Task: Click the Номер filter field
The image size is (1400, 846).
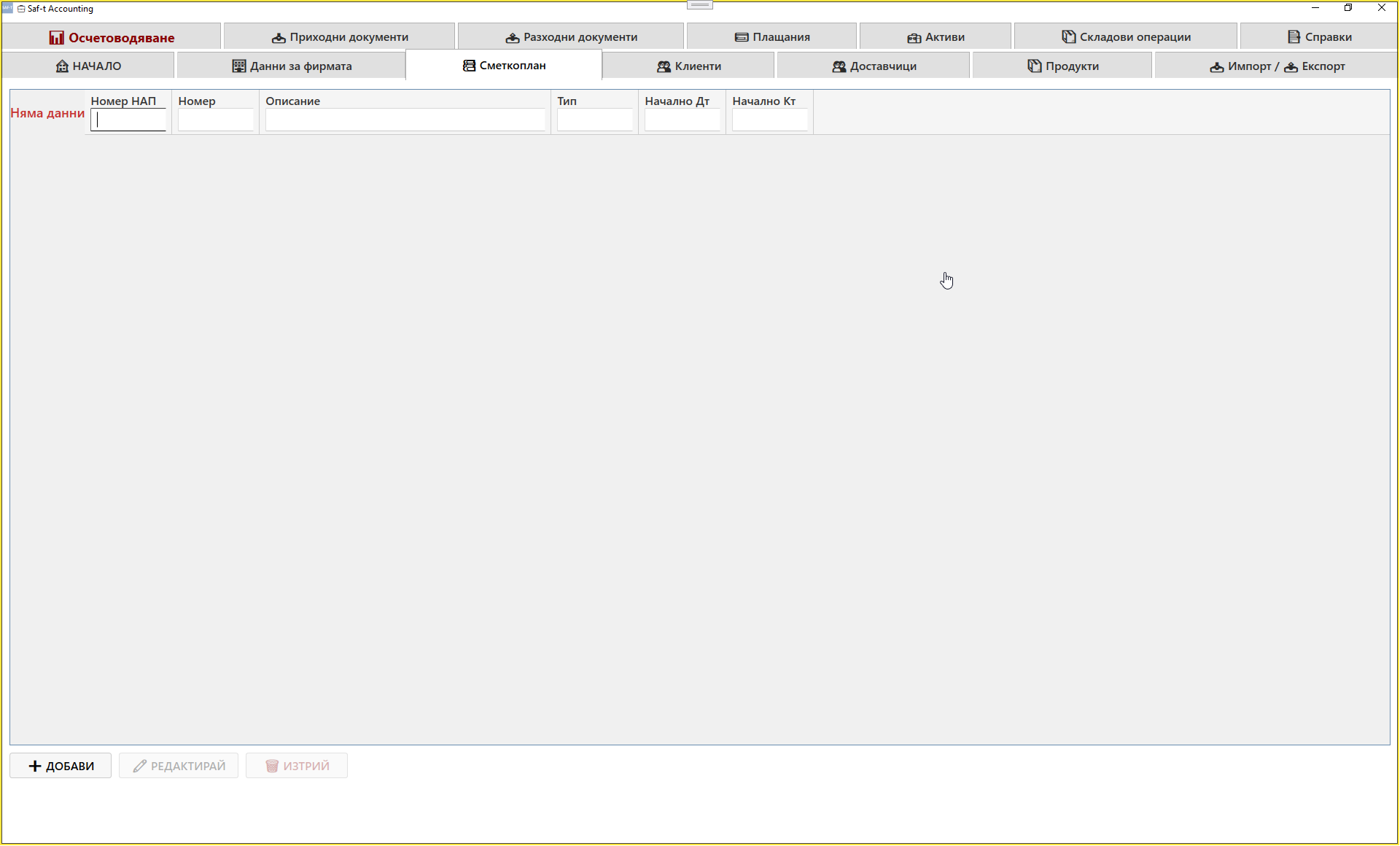Action: 216,120
